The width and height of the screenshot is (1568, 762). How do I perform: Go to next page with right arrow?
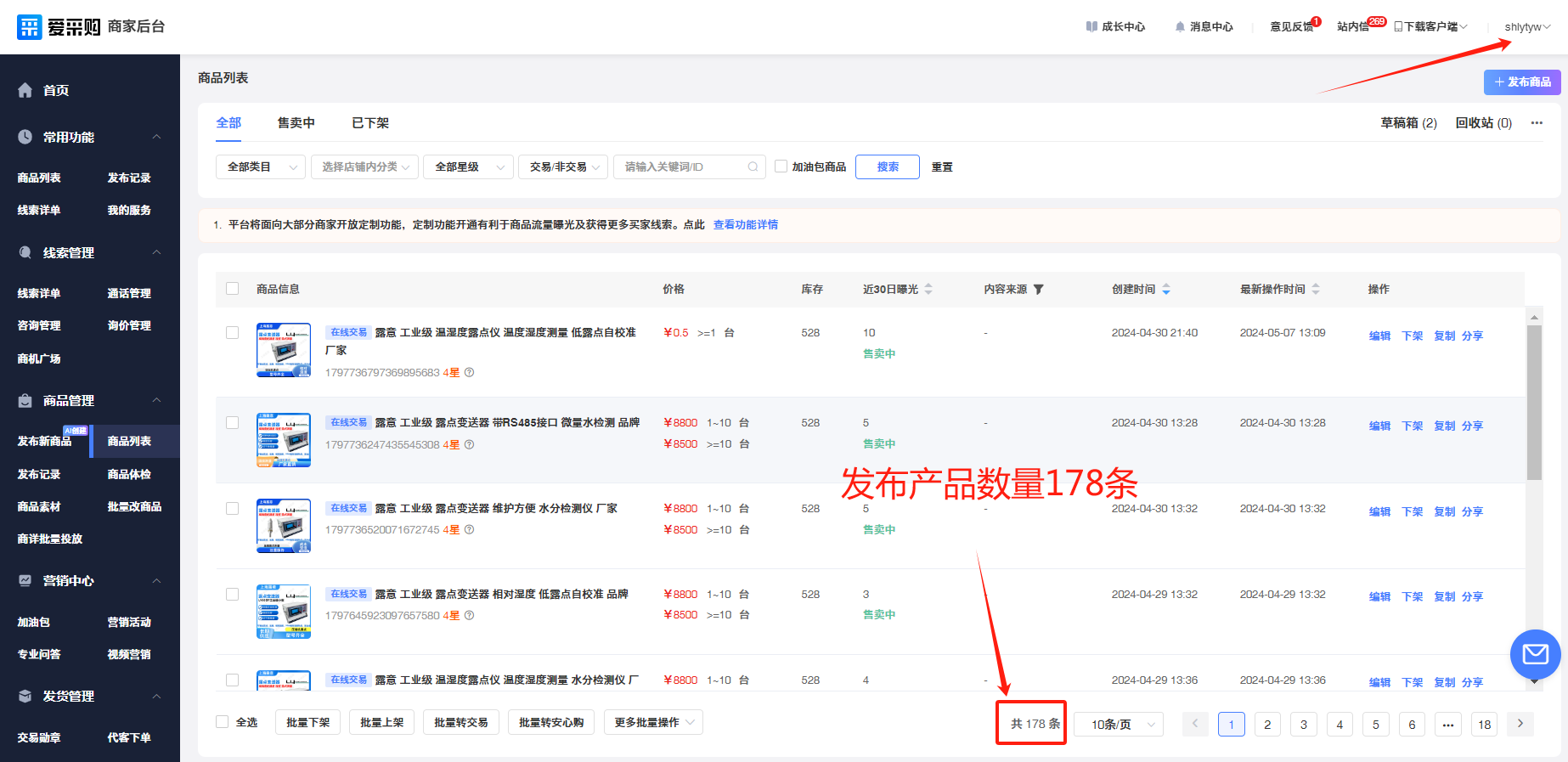pyautogui.click(x=1520, y=724)
